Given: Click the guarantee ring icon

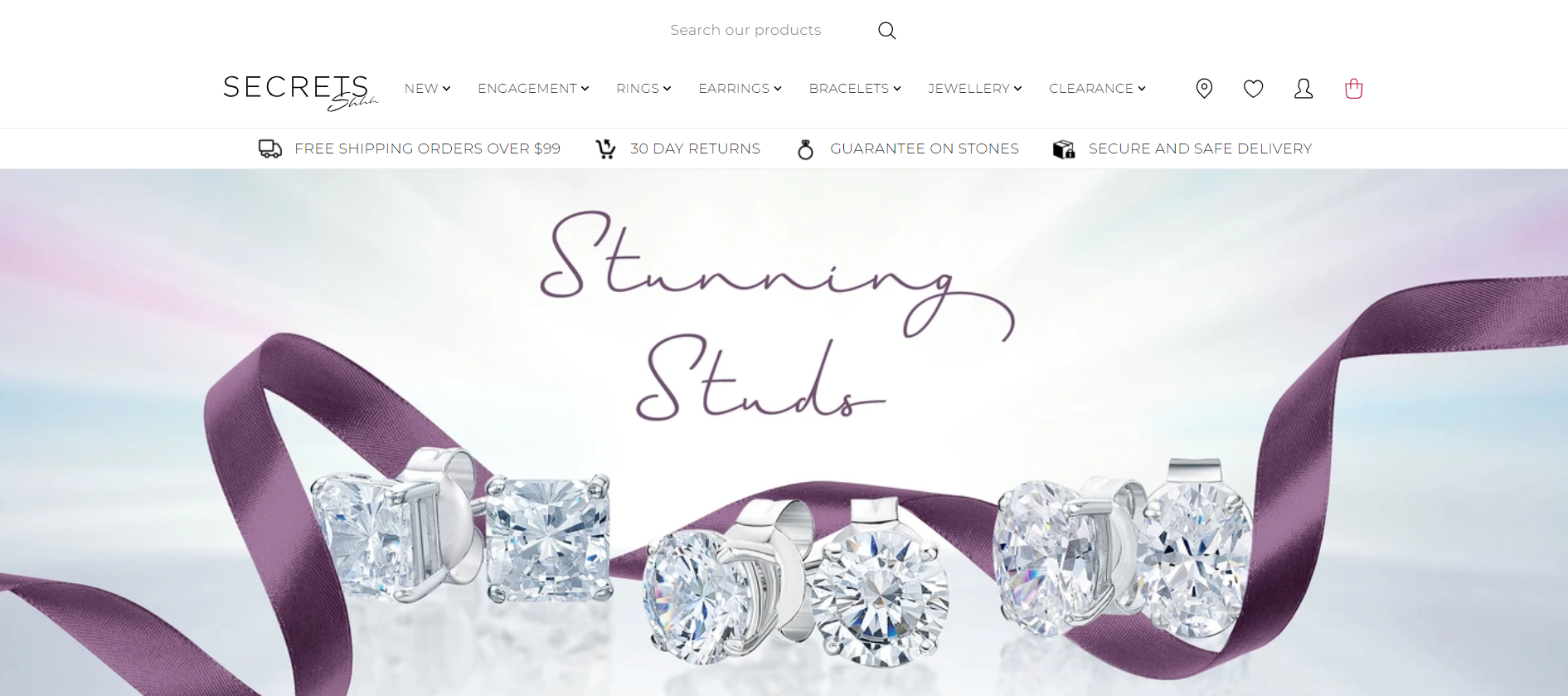Looking at the screenshot, I should [x=805, y=149].
